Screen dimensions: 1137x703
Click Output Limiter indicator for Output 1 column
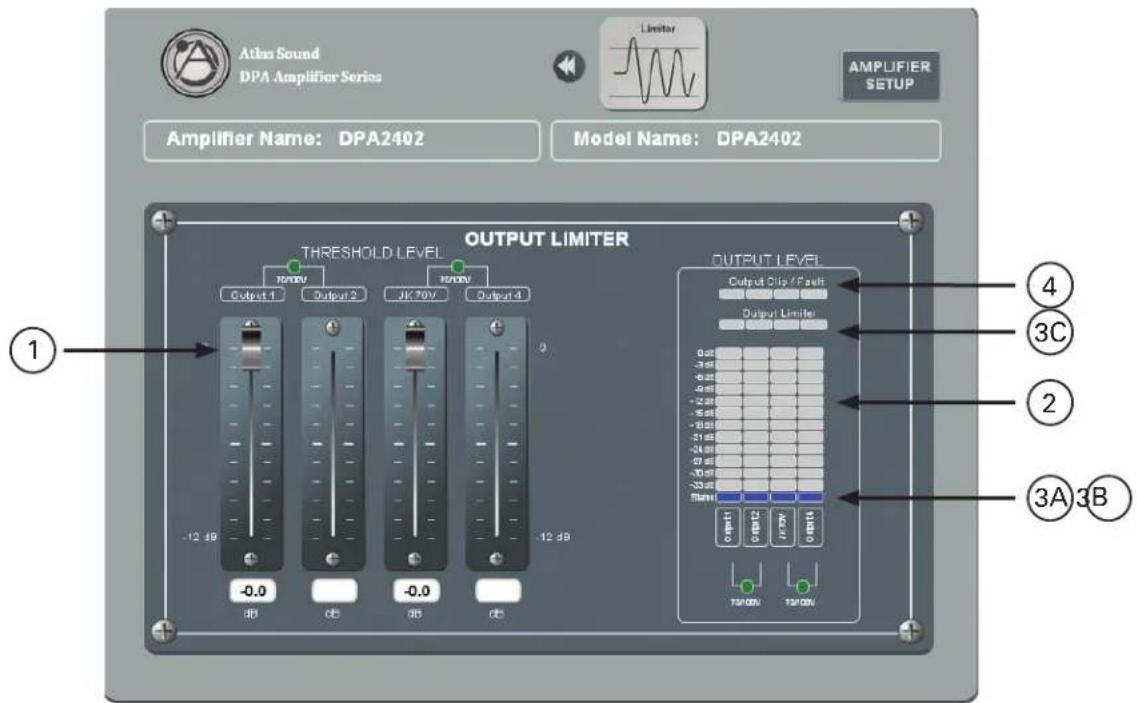tap(731, 325)
